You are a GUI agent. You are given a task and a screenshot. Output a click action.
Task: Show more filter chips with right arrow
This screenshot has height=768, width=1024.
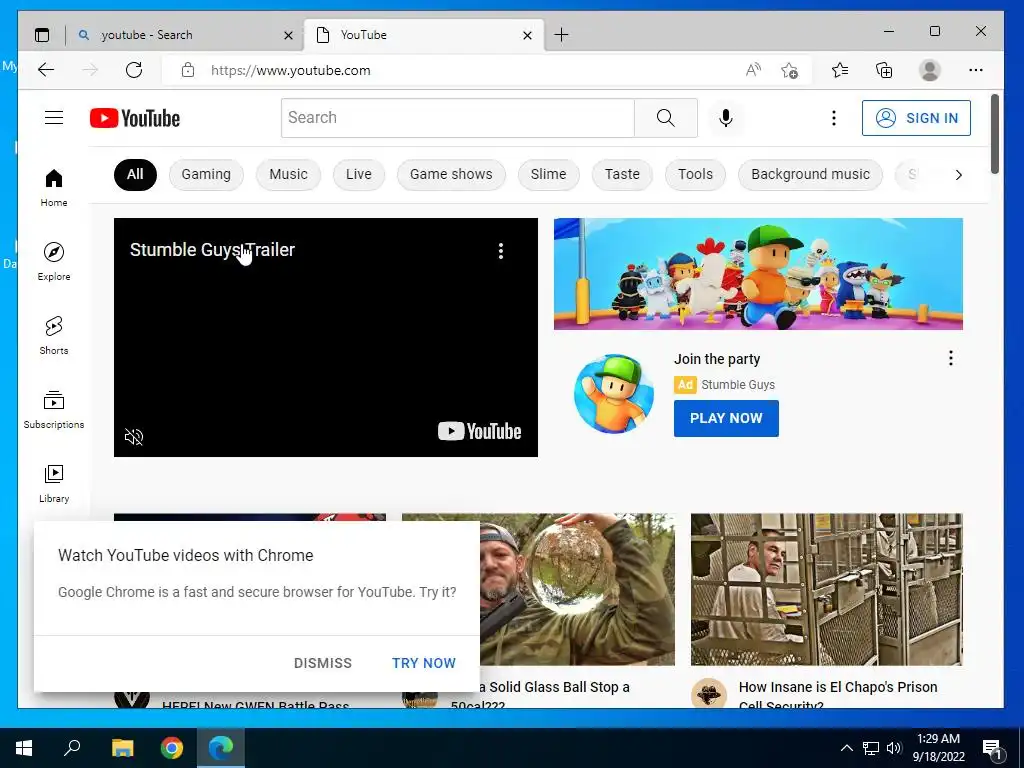coord(958,175)
